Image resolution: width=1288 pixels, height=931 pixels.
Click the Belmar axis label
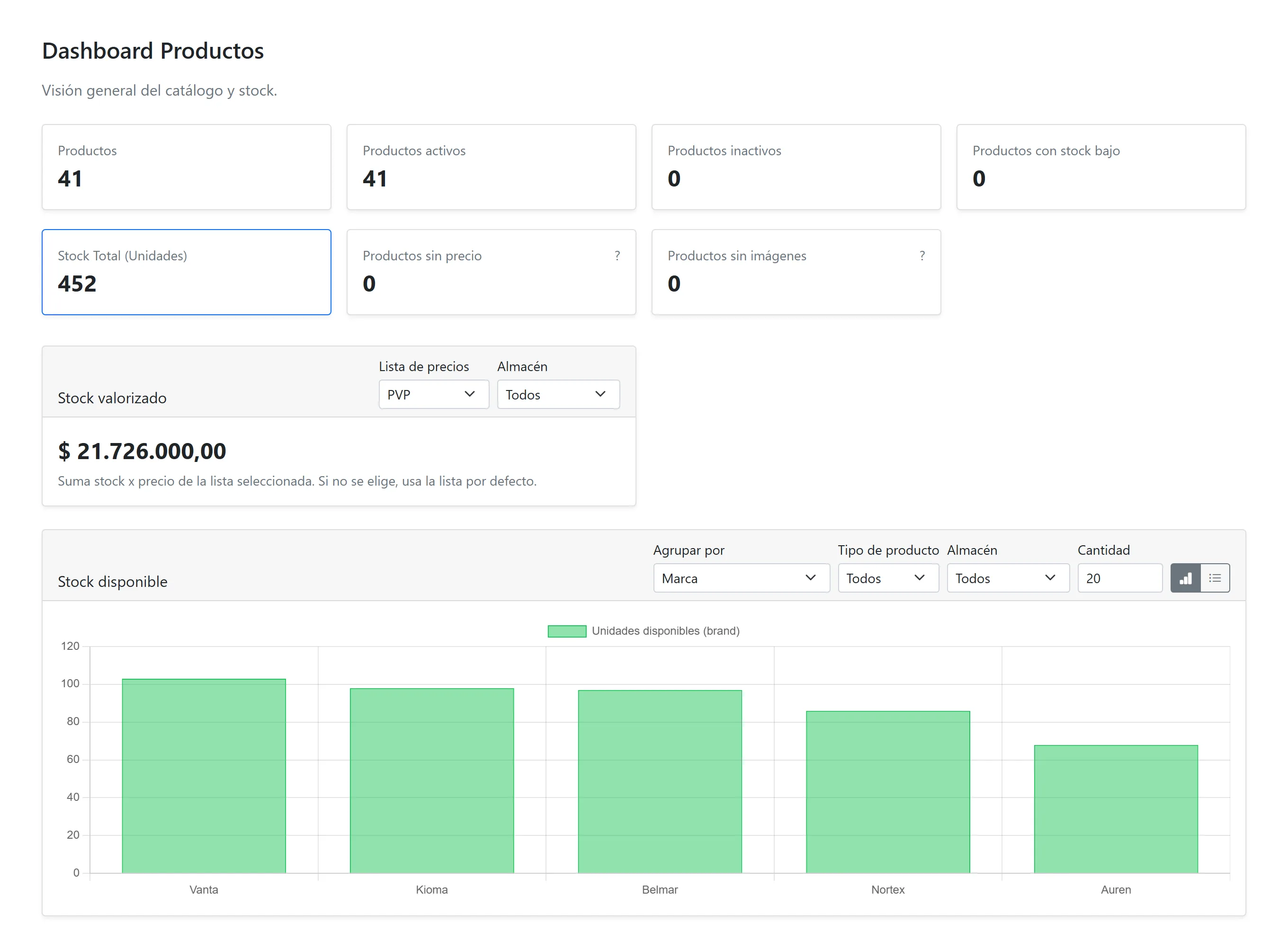660,889
